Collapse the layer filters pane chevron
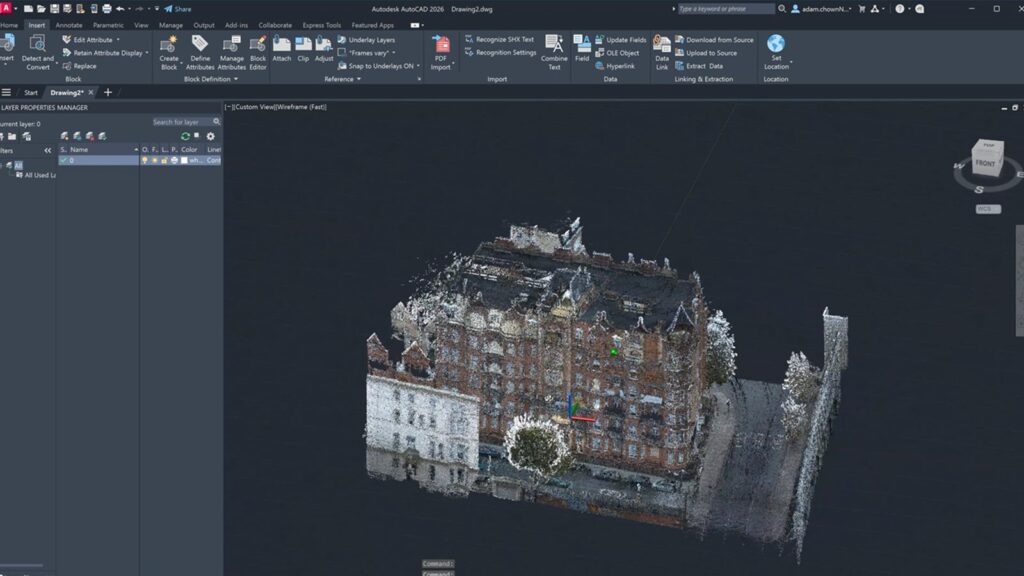The height and width of the screenshot is (576, 1024). [47, 150]
